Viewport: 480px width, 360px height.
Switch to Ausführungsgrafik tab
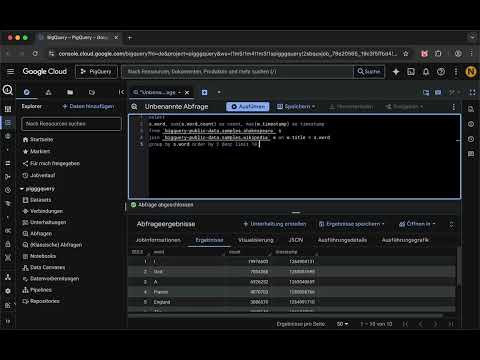click(405, 240)
